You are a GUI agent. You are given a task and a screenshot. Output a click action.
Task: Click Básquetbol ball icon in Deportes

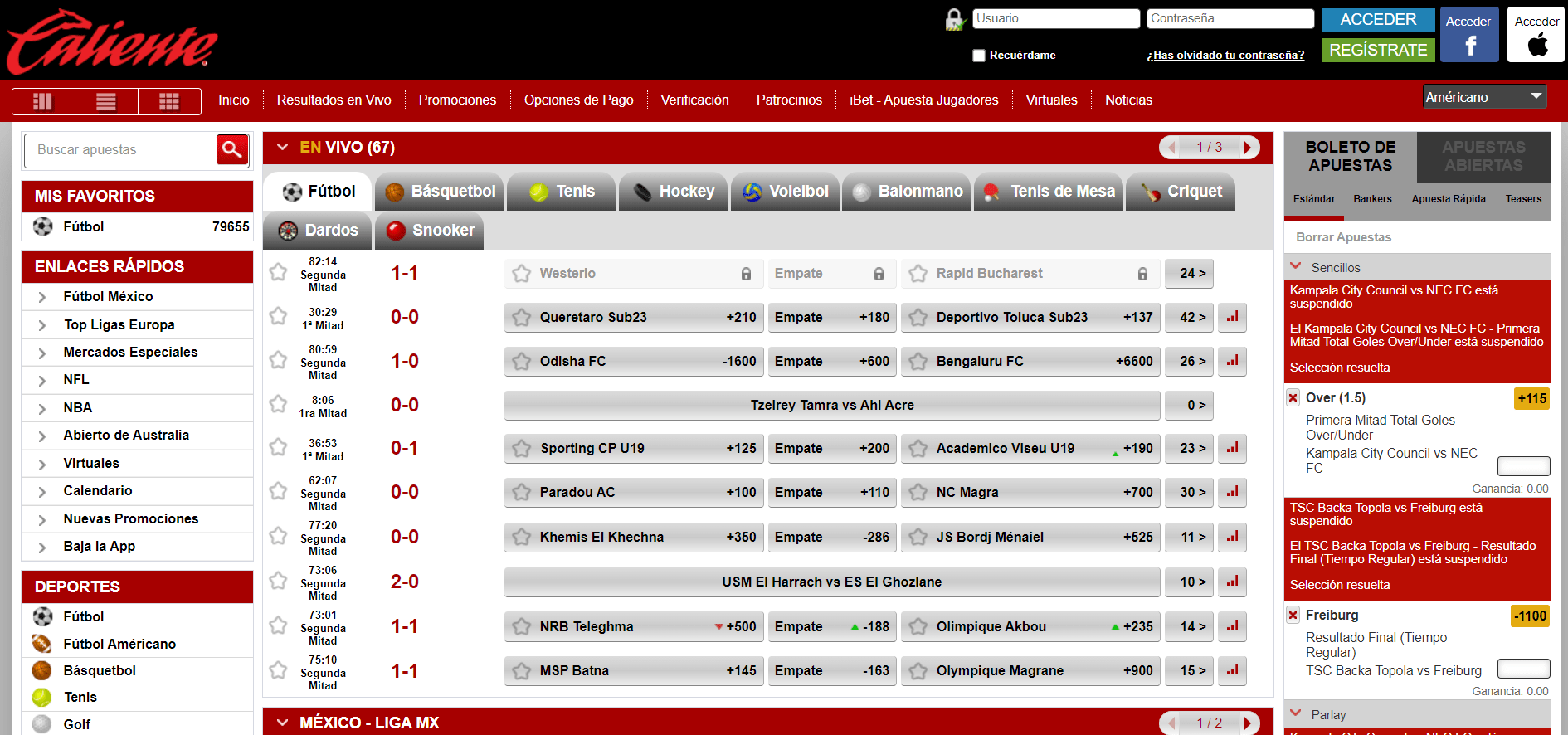coord(41,670)
